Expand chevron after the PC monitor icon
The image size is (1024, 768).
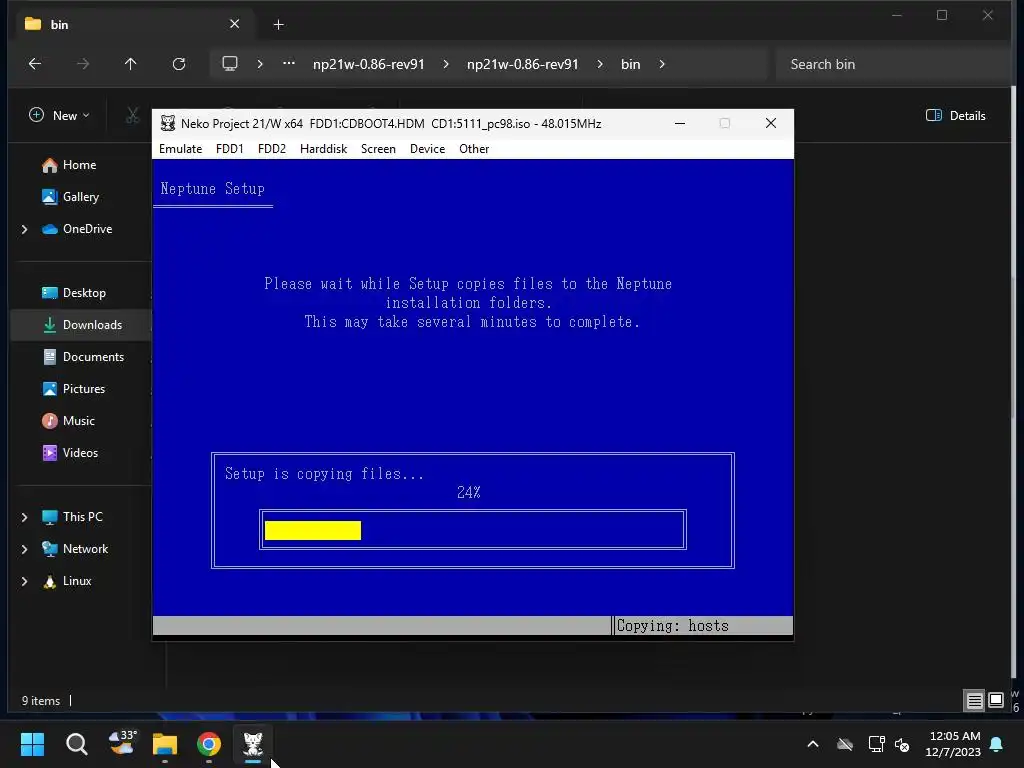pyautogui.click(x=260, y=64)
